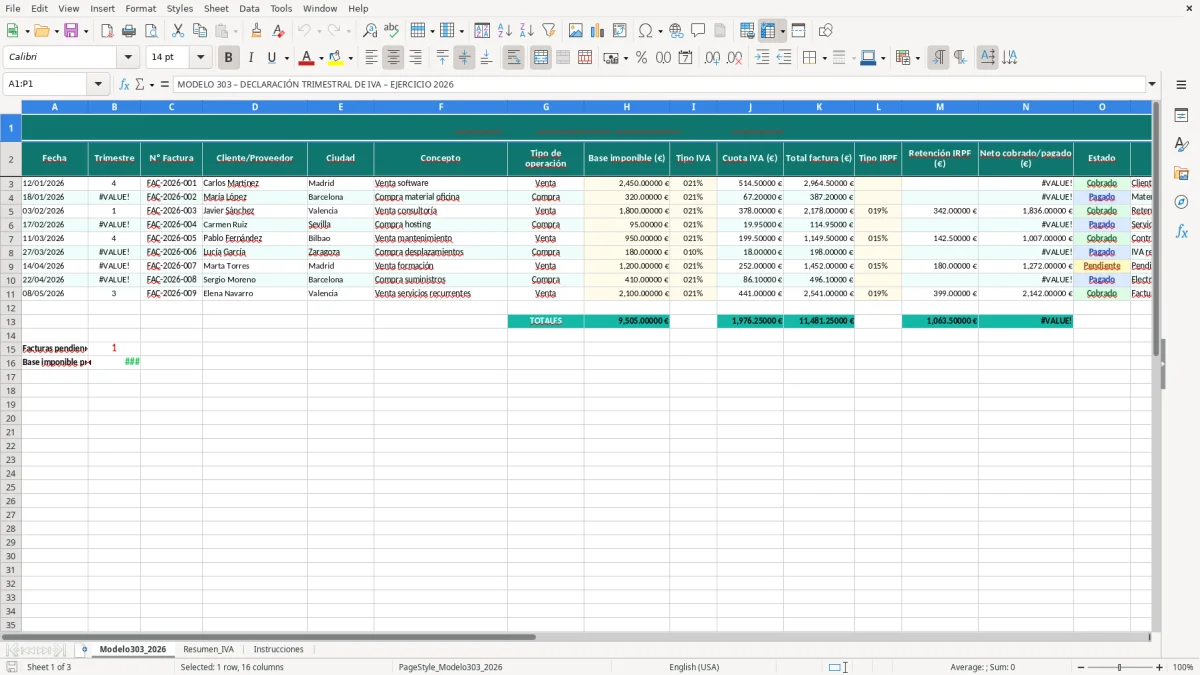Open Find and Replace icon
This screenshot has width=1200, height=675.
(370, 31)
